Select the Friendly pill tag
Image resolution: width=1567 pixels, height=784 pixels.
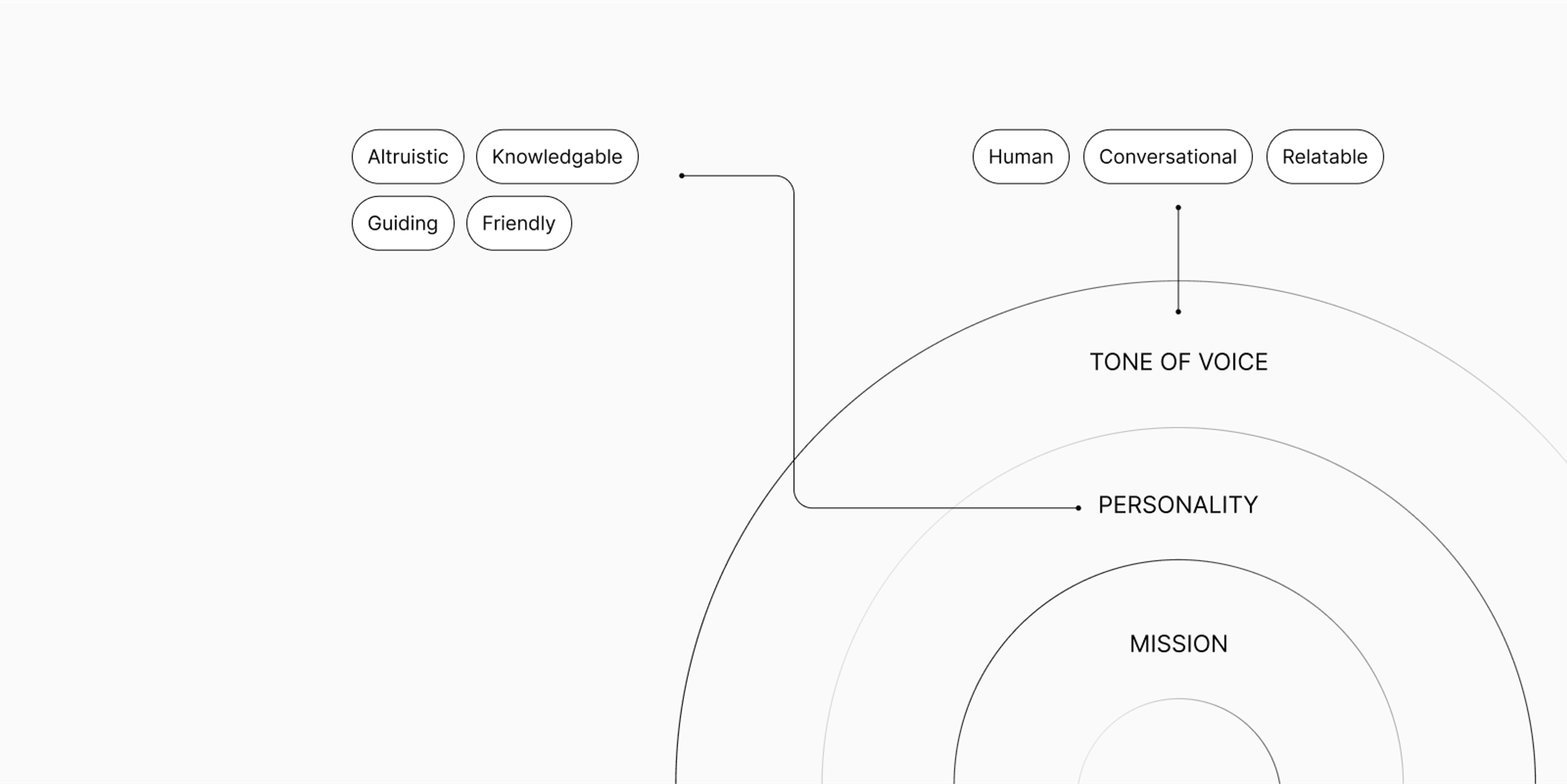coord(519,223)
